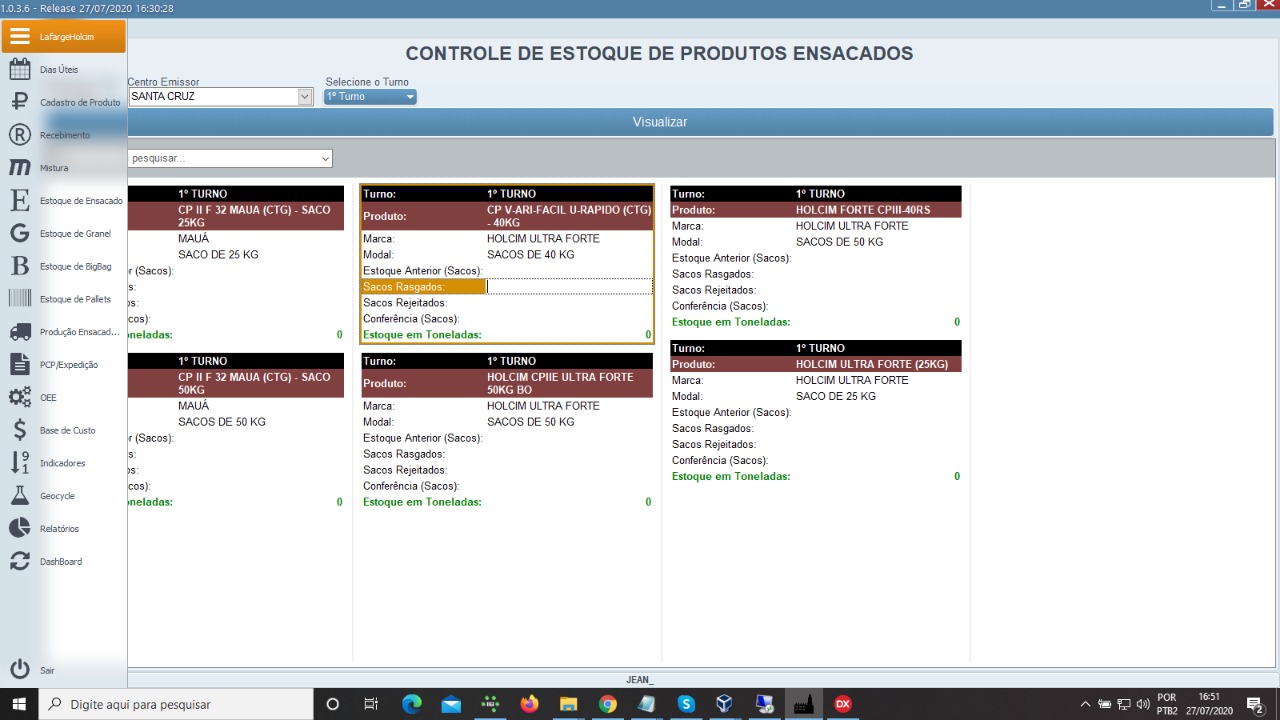This screenshot has width=1280, height=720.
Task: Go to the Indicadores menu entry
Action: click(x=62, y=463)
